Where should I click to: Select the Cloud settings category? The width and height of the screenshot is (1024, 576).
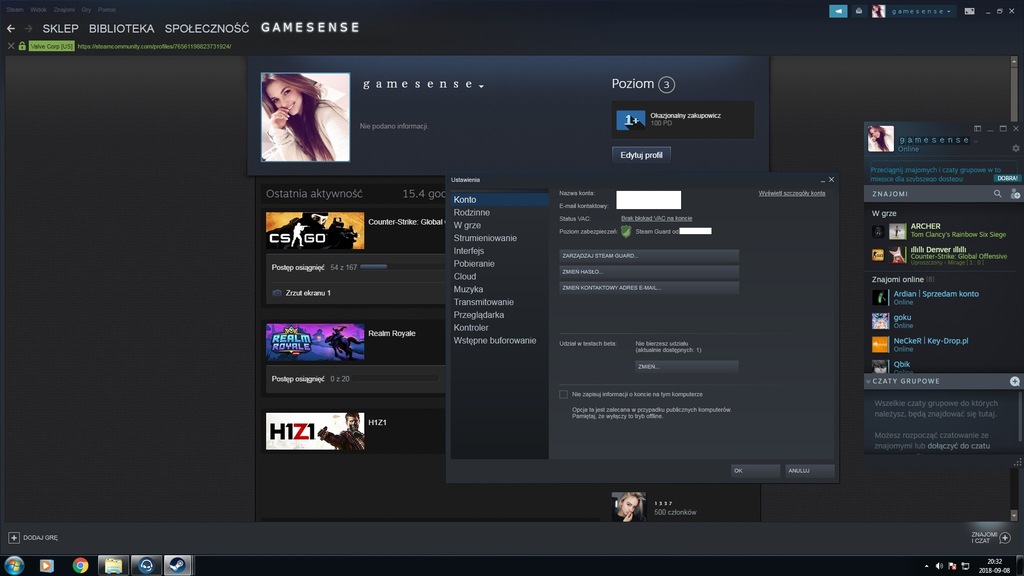coord(500,277)
